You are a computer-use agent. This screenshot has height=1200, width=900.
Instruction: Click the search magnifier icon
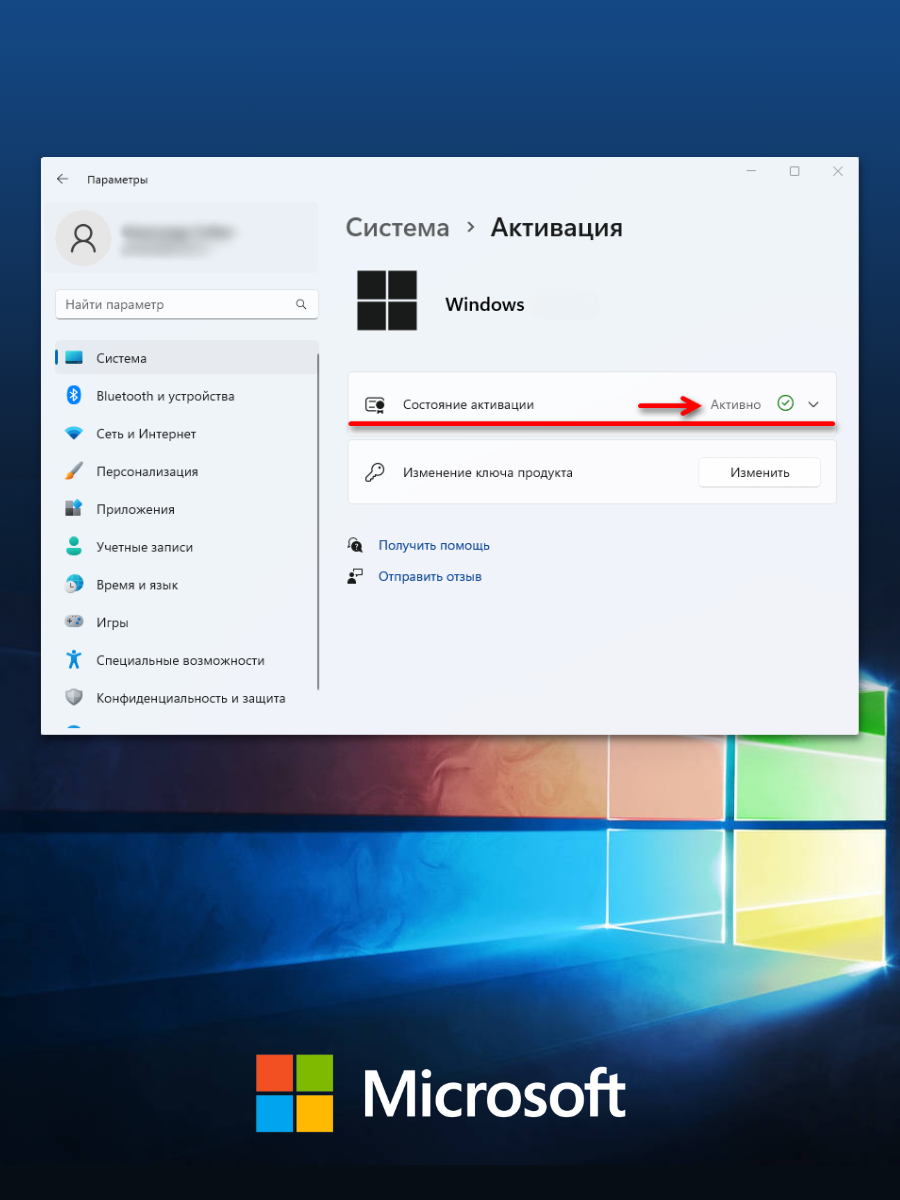[301, 304]
